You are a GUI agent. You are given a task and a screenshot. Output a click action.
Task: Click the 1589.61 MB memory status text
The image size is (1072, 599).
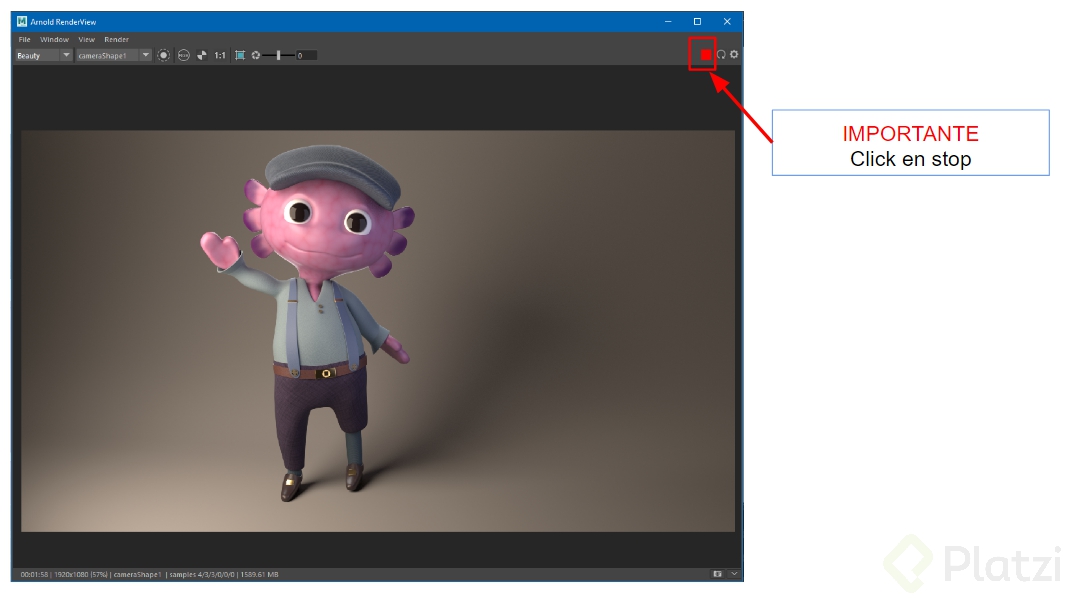click(x=259, y=574)
